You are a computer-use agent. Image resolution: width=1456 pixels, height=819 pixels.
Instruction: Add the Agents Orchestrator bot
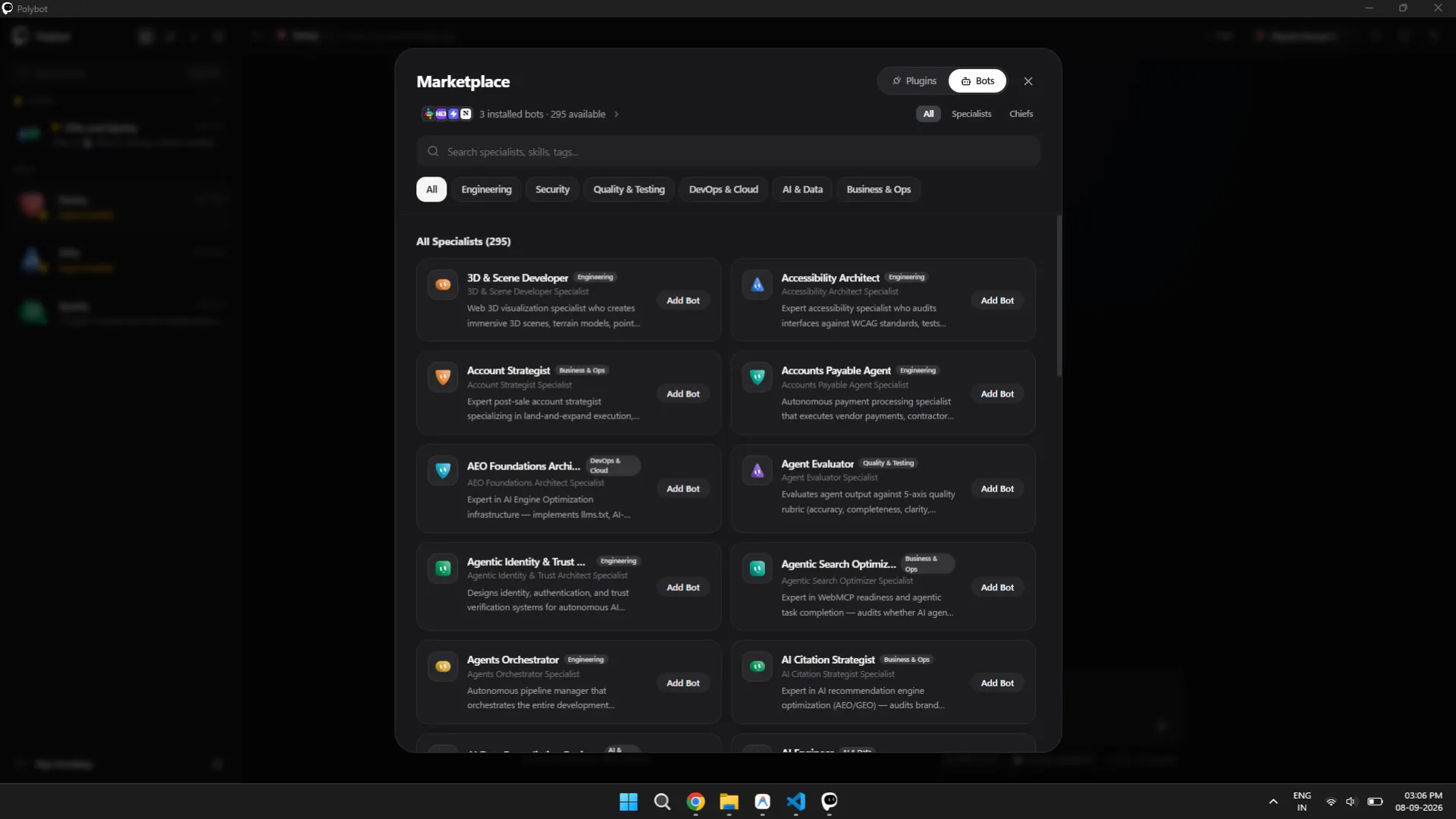(683, 683)
